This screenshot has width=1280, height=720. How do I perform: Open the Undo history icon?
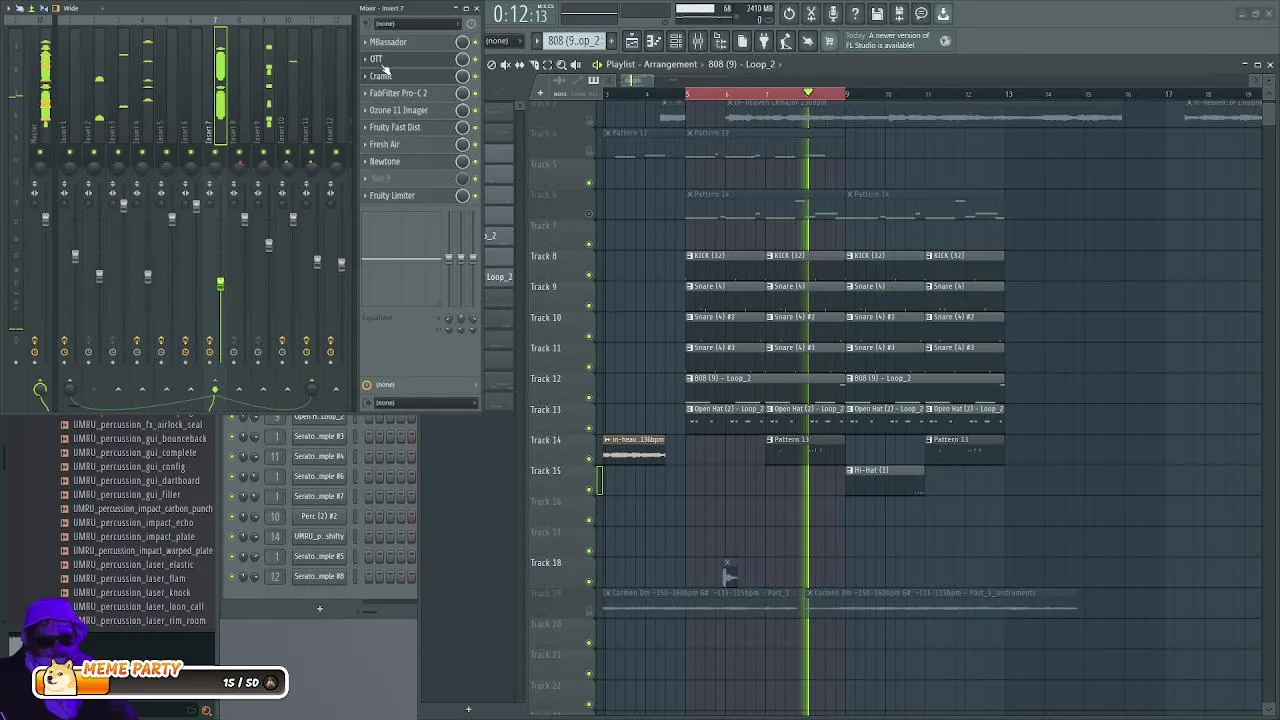789,14
